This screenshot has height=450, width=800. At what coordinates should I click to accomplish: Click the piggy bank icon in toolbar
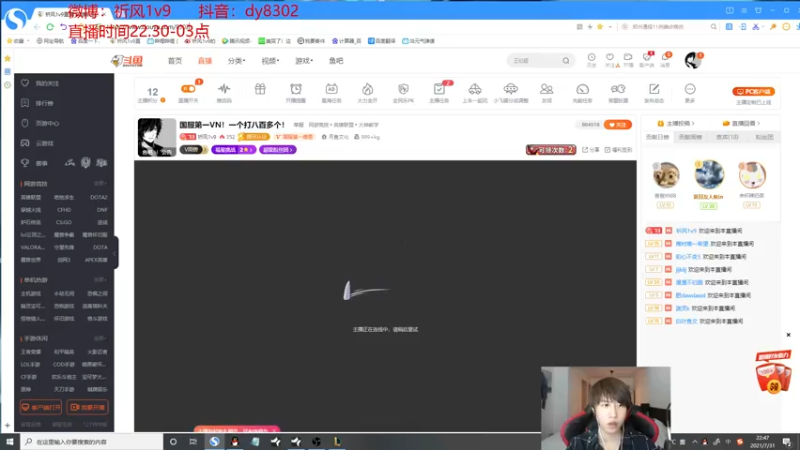pyautogui.click(x=618, y=89)
